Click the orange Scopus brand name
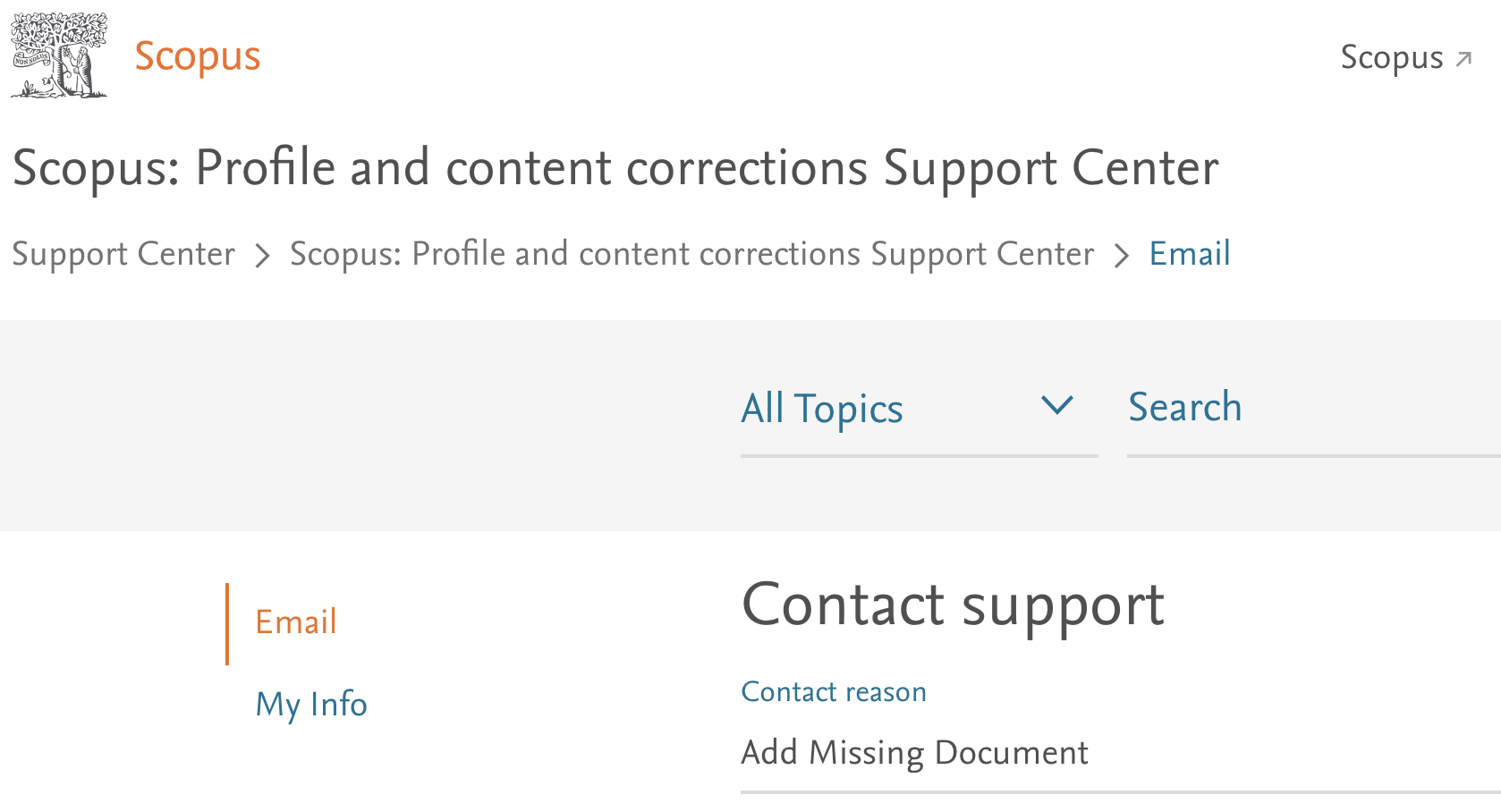Image resolution: width=1501 pixels, height=812 pixels. tap(198, 56)
